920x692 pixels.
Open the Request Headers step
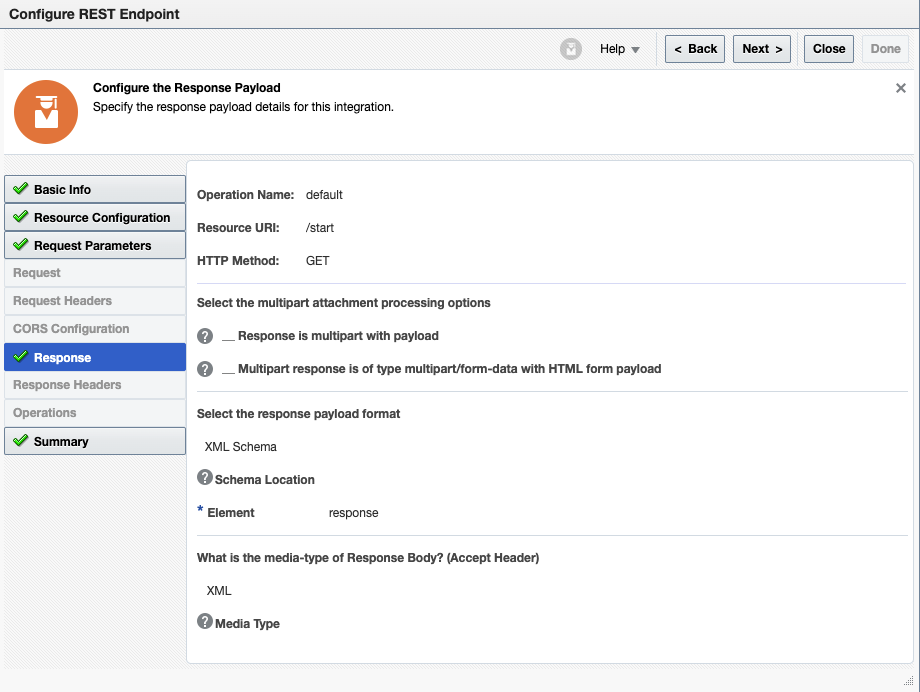95,301
